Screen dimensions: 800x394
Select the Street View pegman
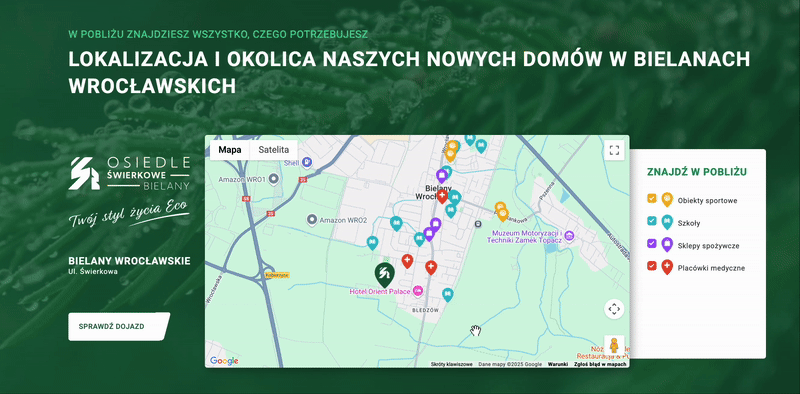coord(614,345)
